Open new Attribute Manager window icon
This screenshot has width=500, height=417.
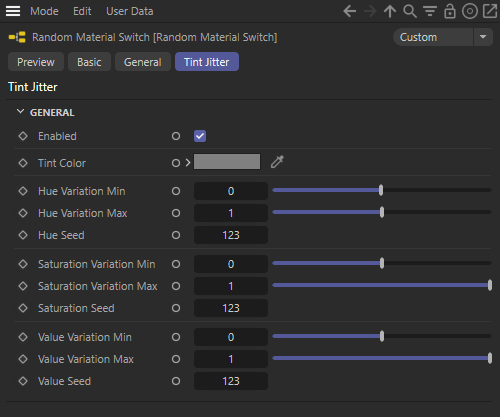tap(490, 11)
